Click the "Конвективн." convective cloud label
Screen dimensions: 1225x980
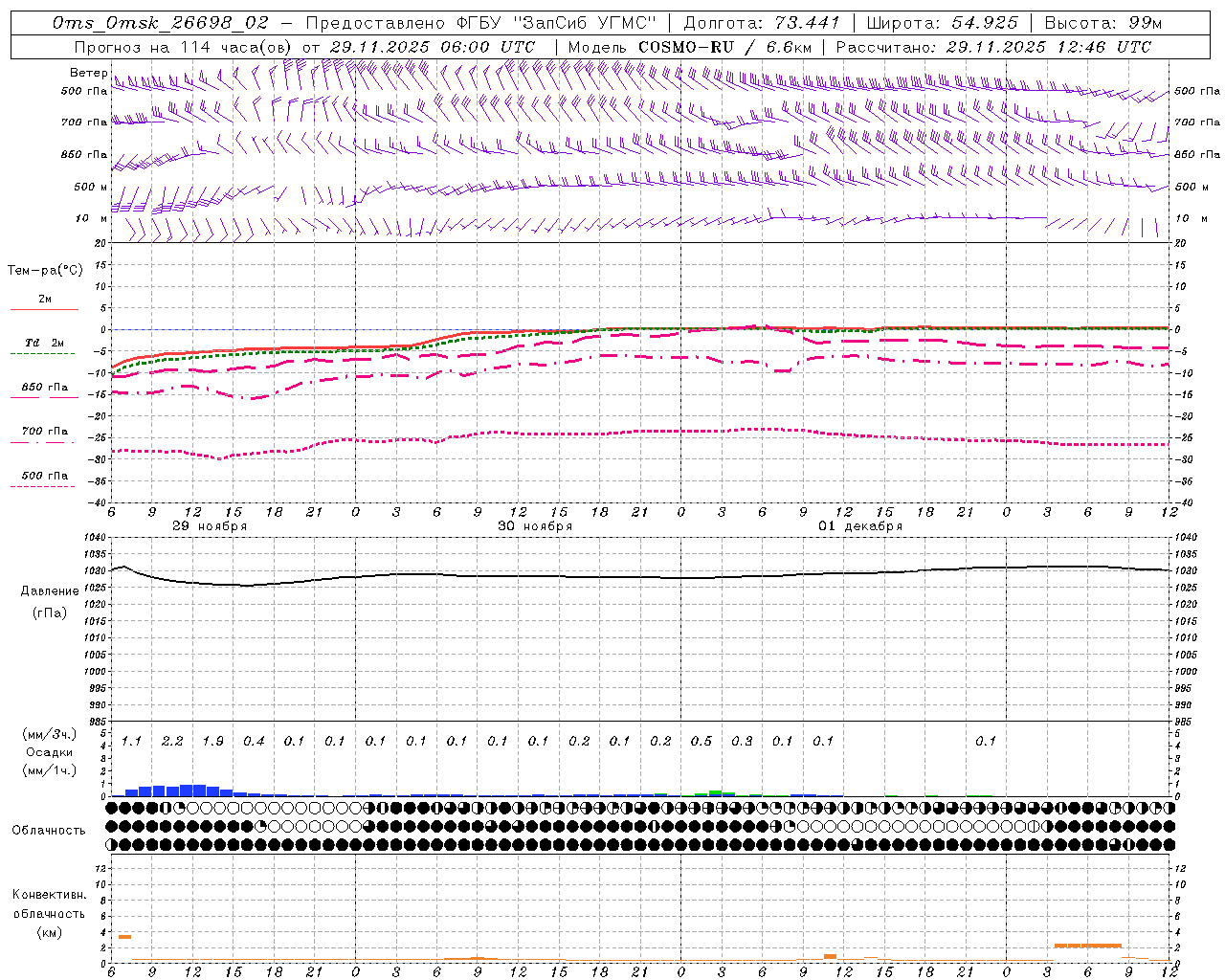point(49,895)
